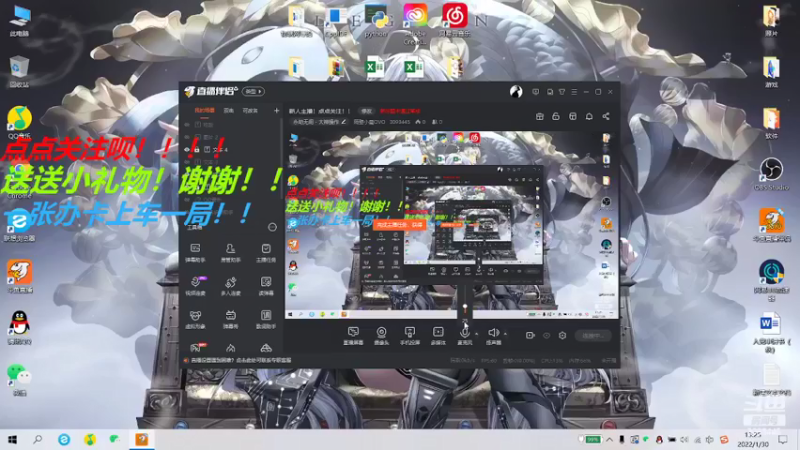Open the notification center in the taskbar
The height and width of the screenshot is (450, 800).
783,439
